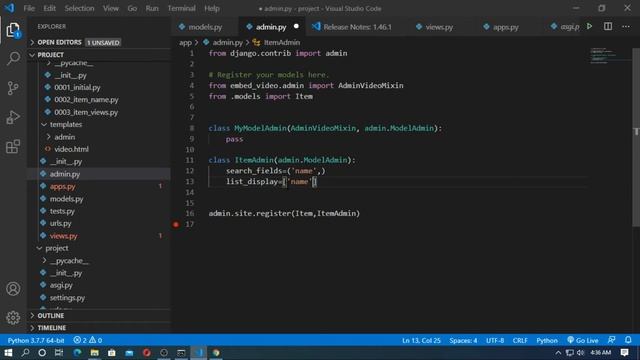The height and width of the screenshot is (360, 640).
Task: Open the Selection menu
Action: click(x=79, y=8)
